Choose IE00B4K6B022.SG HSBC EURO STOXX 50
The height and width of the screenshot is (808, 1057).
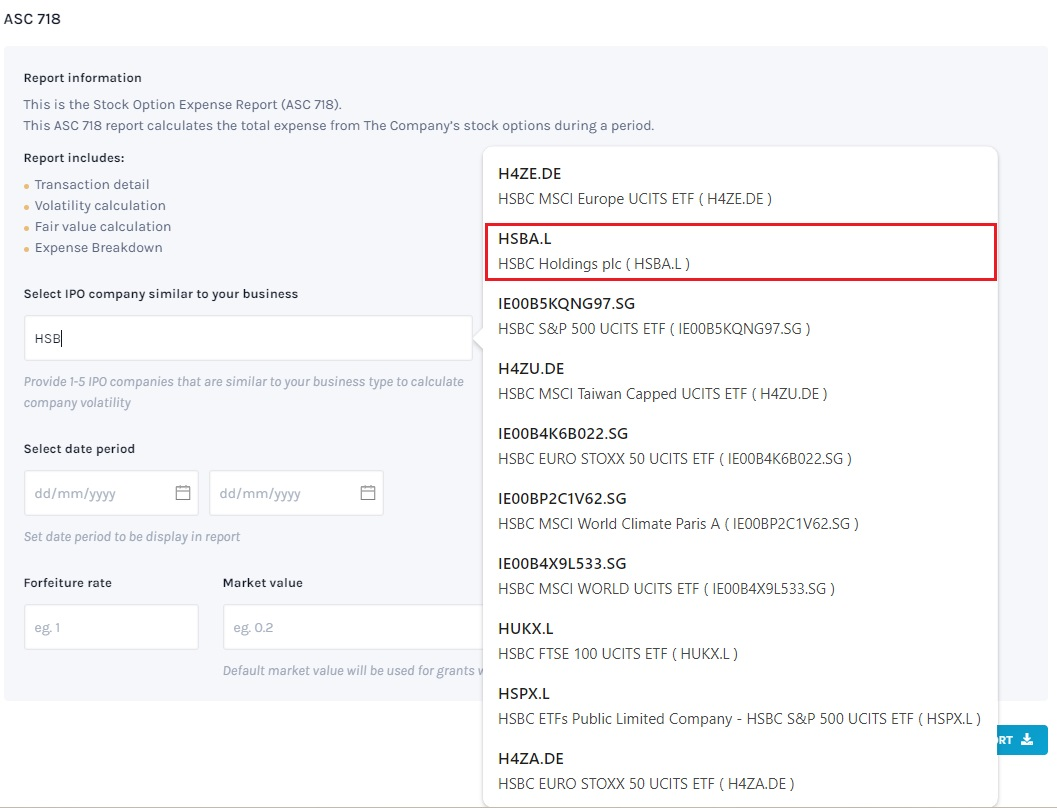(740, 445)
